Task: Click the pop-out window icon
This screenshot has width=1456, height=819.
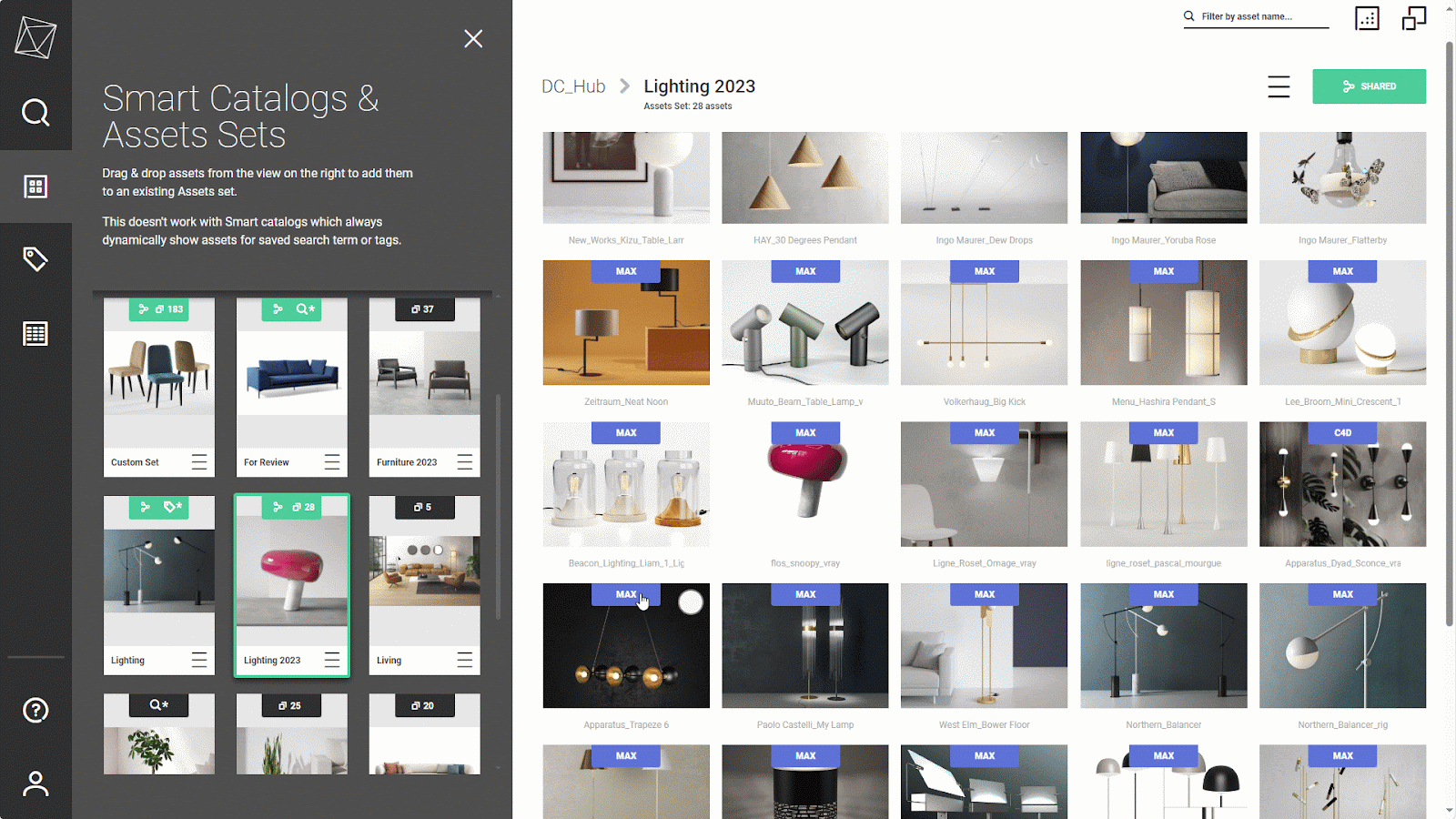Action: [x=1414, y=18]
